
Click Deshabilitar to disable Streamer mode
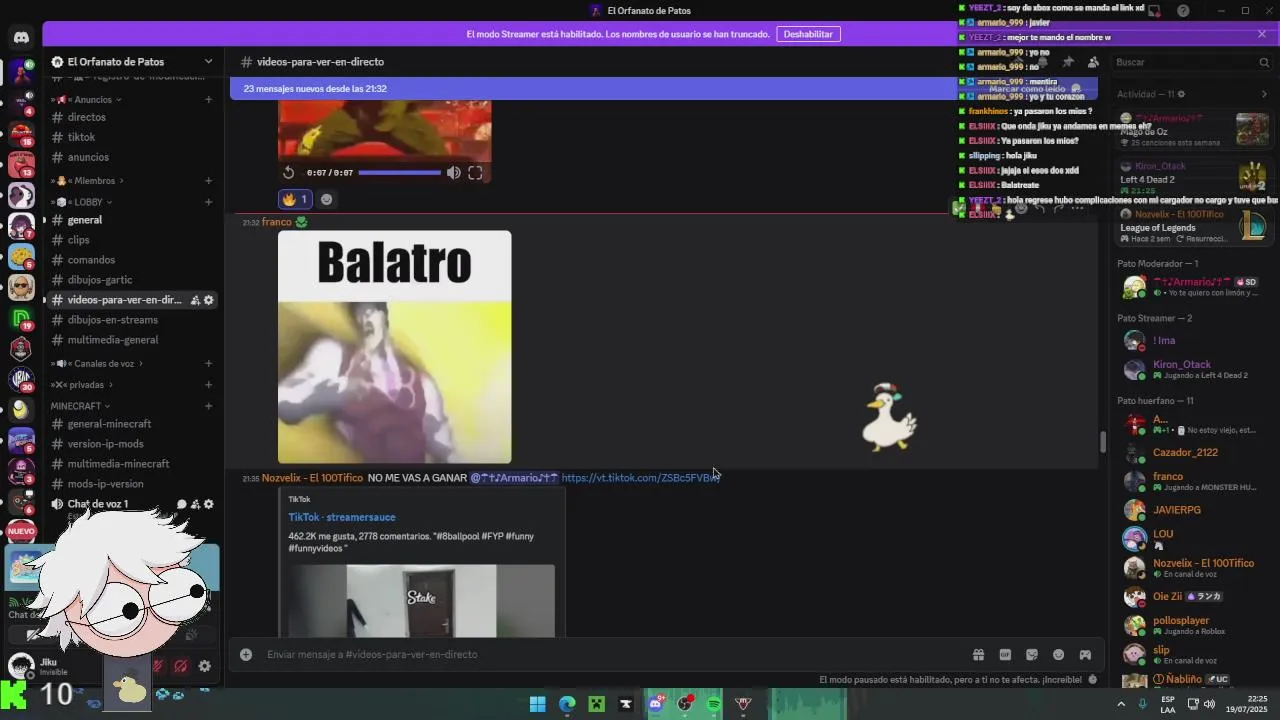(x=808, y=34)
